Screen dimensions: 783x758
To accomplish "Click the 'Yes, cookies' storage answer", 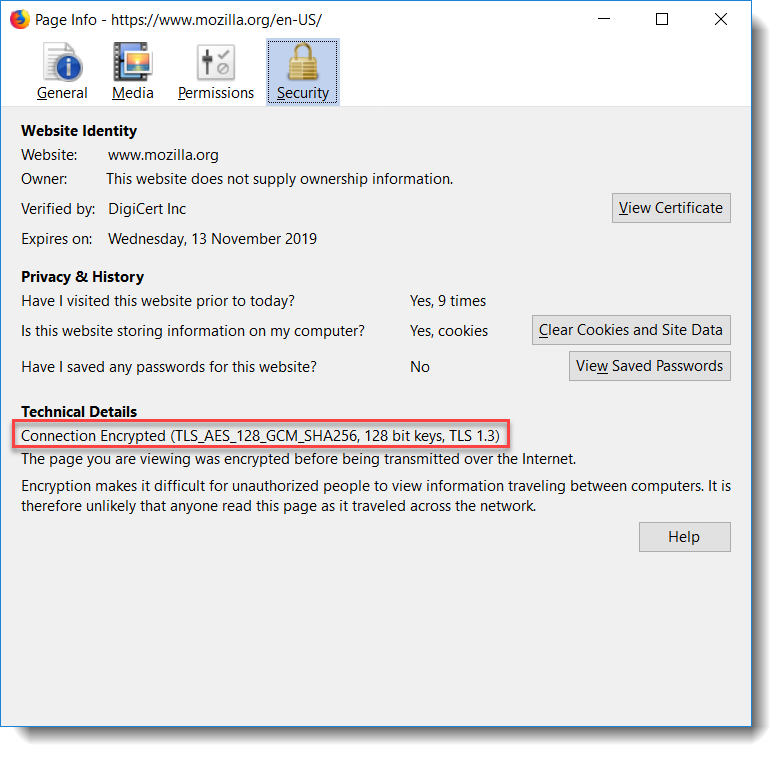I will coord(448,331).
